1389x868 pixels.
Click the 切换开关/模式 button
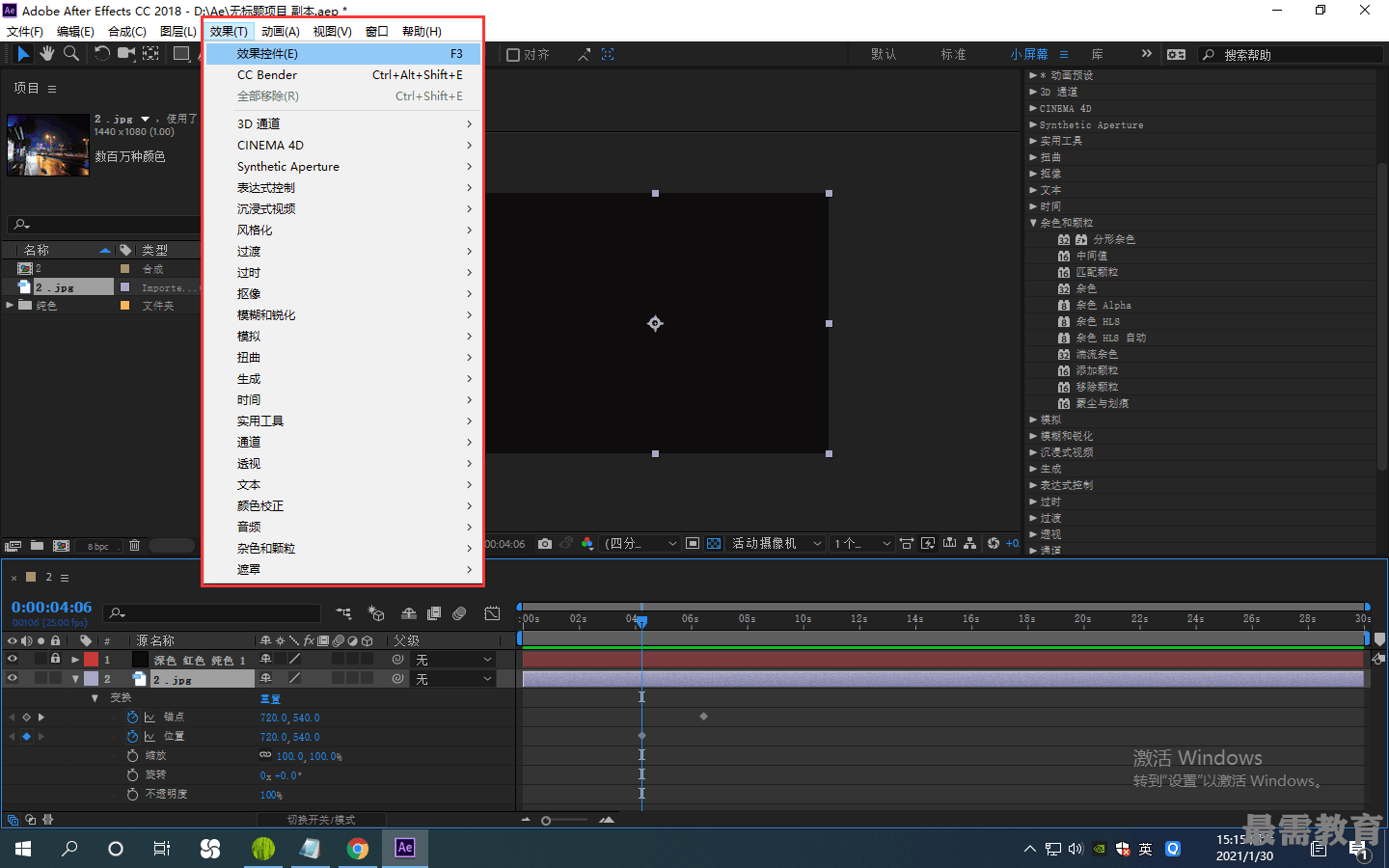tap(321, 820)
